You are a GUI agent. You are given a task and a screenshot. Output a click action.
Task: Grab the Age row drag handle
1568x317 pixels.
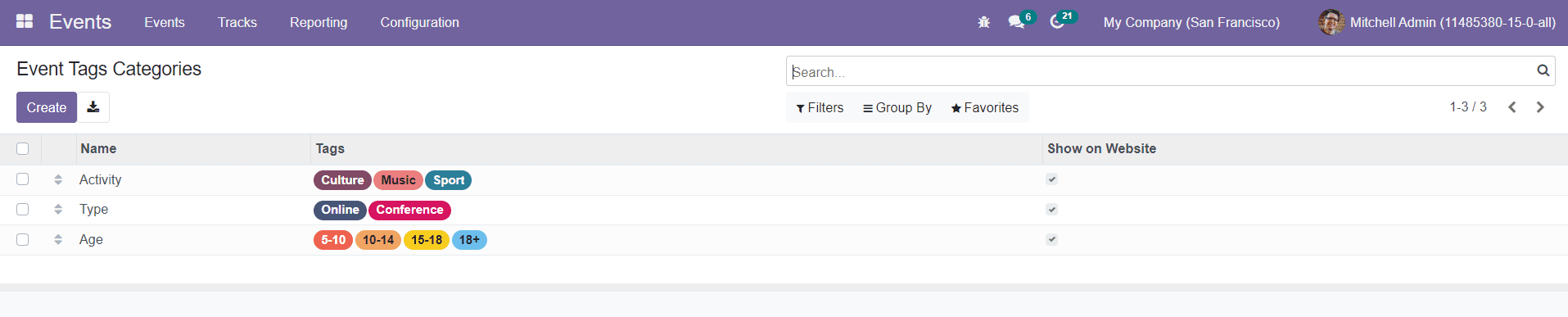(58, 239)
